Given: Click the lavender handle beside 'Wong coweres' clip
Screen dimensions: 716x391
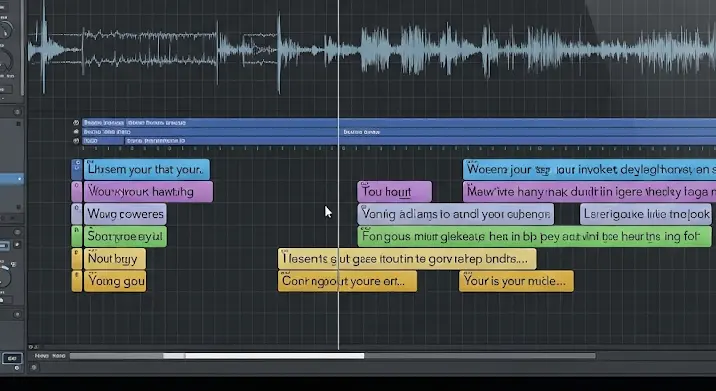Looking at the screenshot, I should [77, 214].
